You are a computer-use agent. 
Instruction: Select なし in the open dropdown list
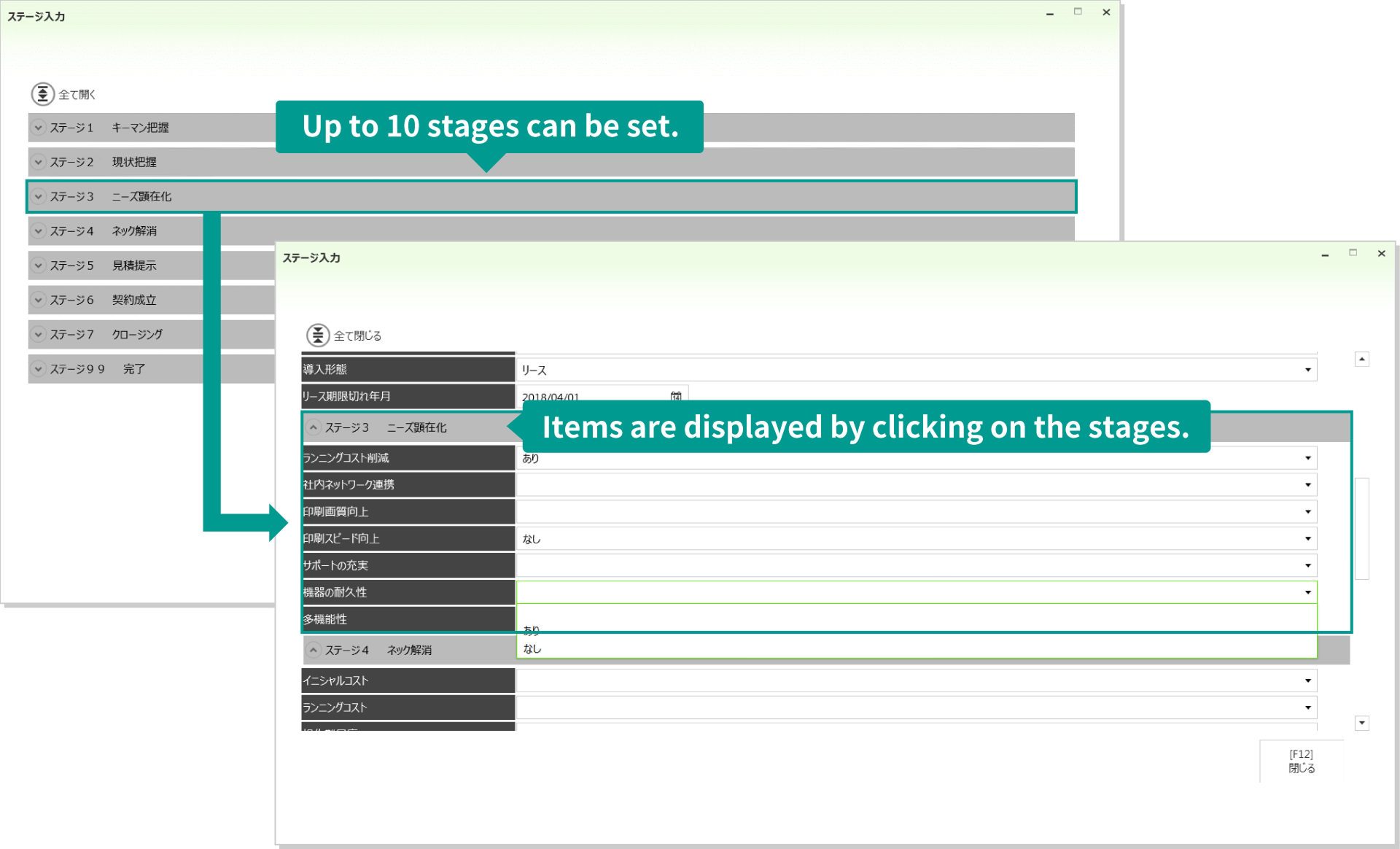pos(532,648)
